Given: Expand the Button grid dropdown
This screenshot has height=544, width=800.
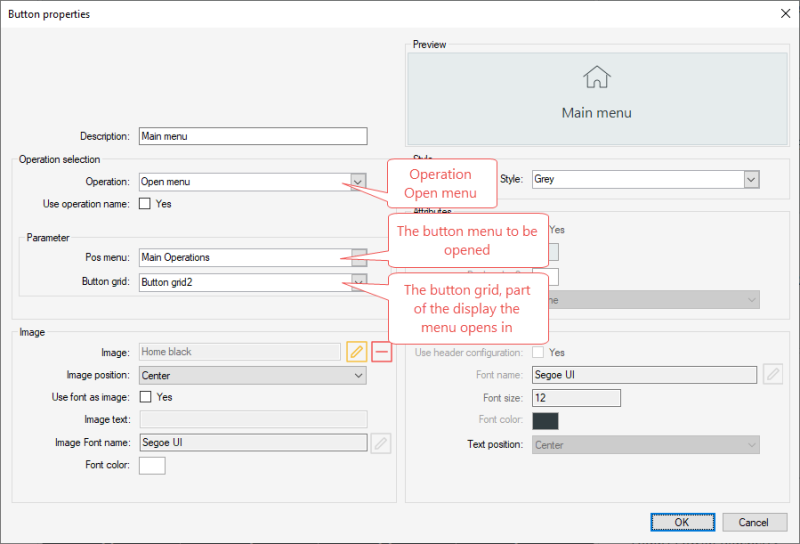Looking at the screenshot, I should tap(359, 283).
